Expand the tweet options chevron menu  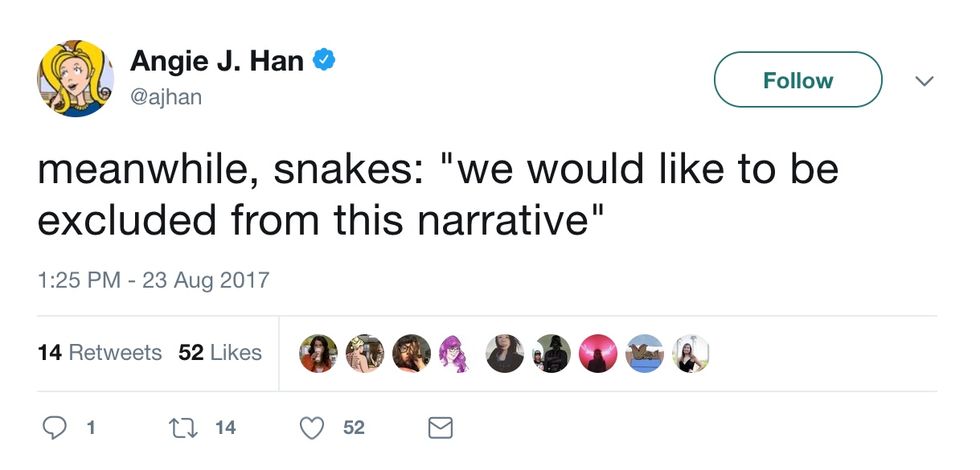(x=925, y=80)
